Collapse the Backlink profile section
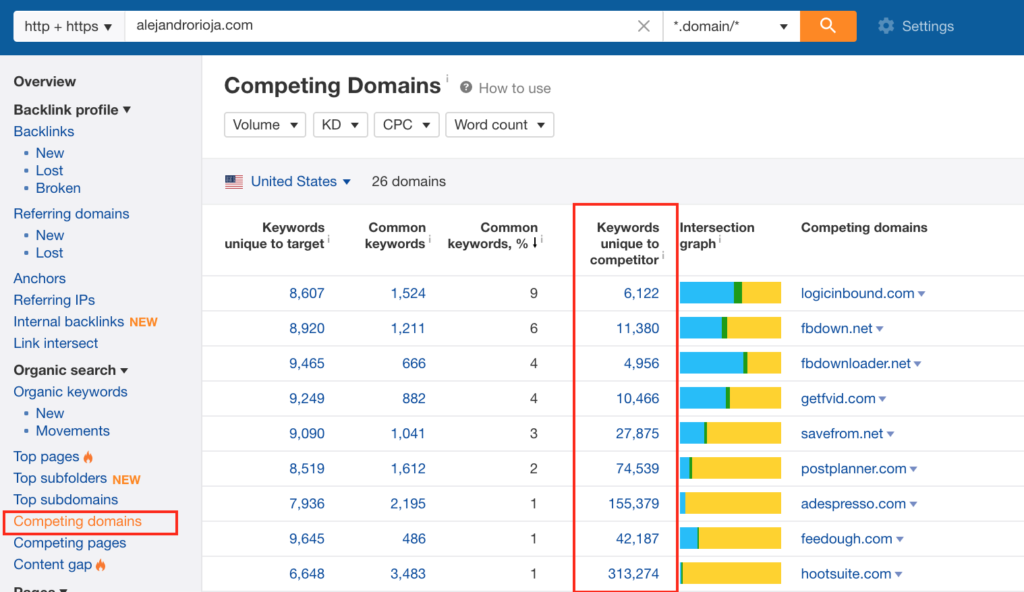Image resolution: width=1024 pixels, height=592 pixels. pyautogui.click(x=72, y=110)
